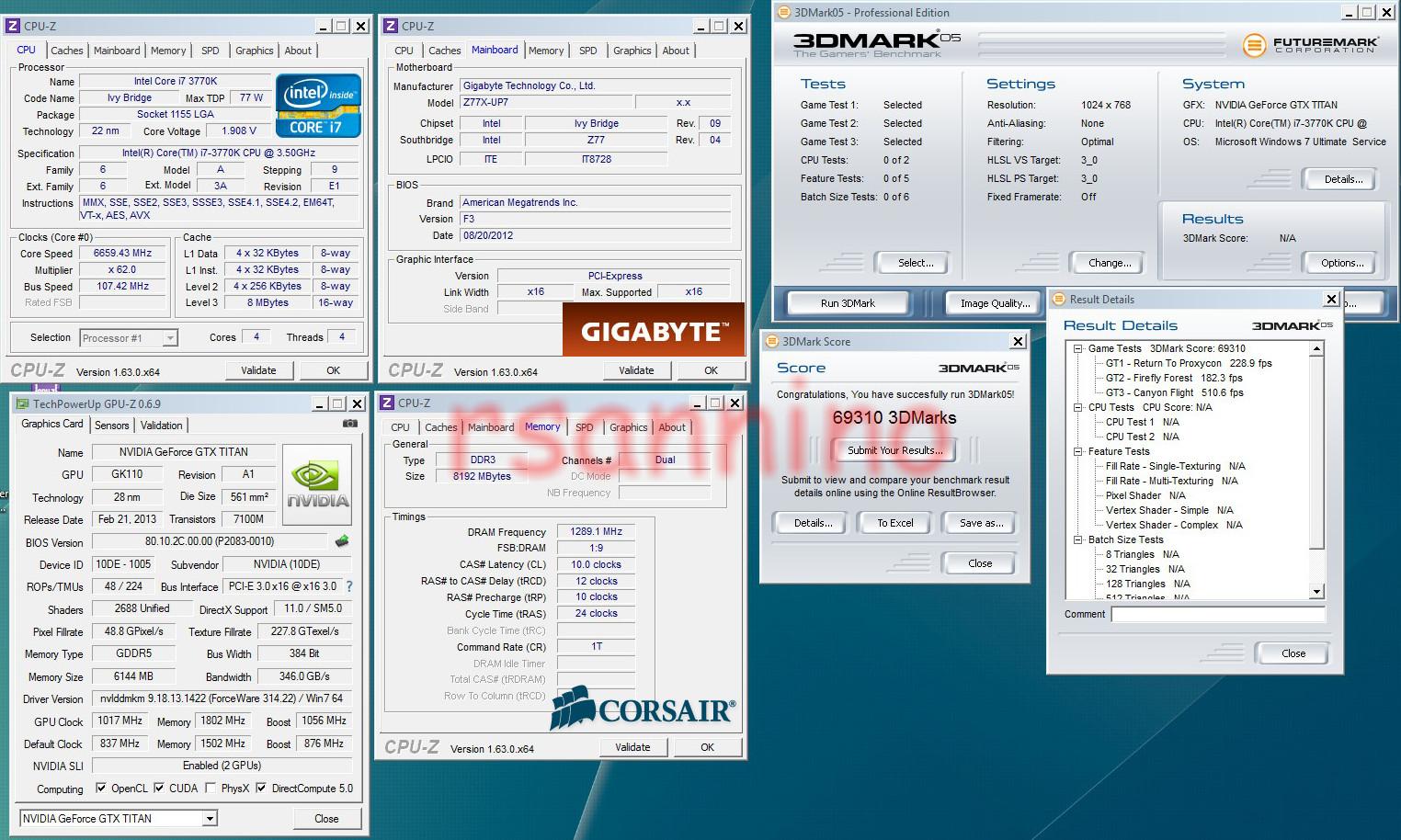
Task: Open SPD tab in CPU-Z Mainboard window
Action: point(588,51)
